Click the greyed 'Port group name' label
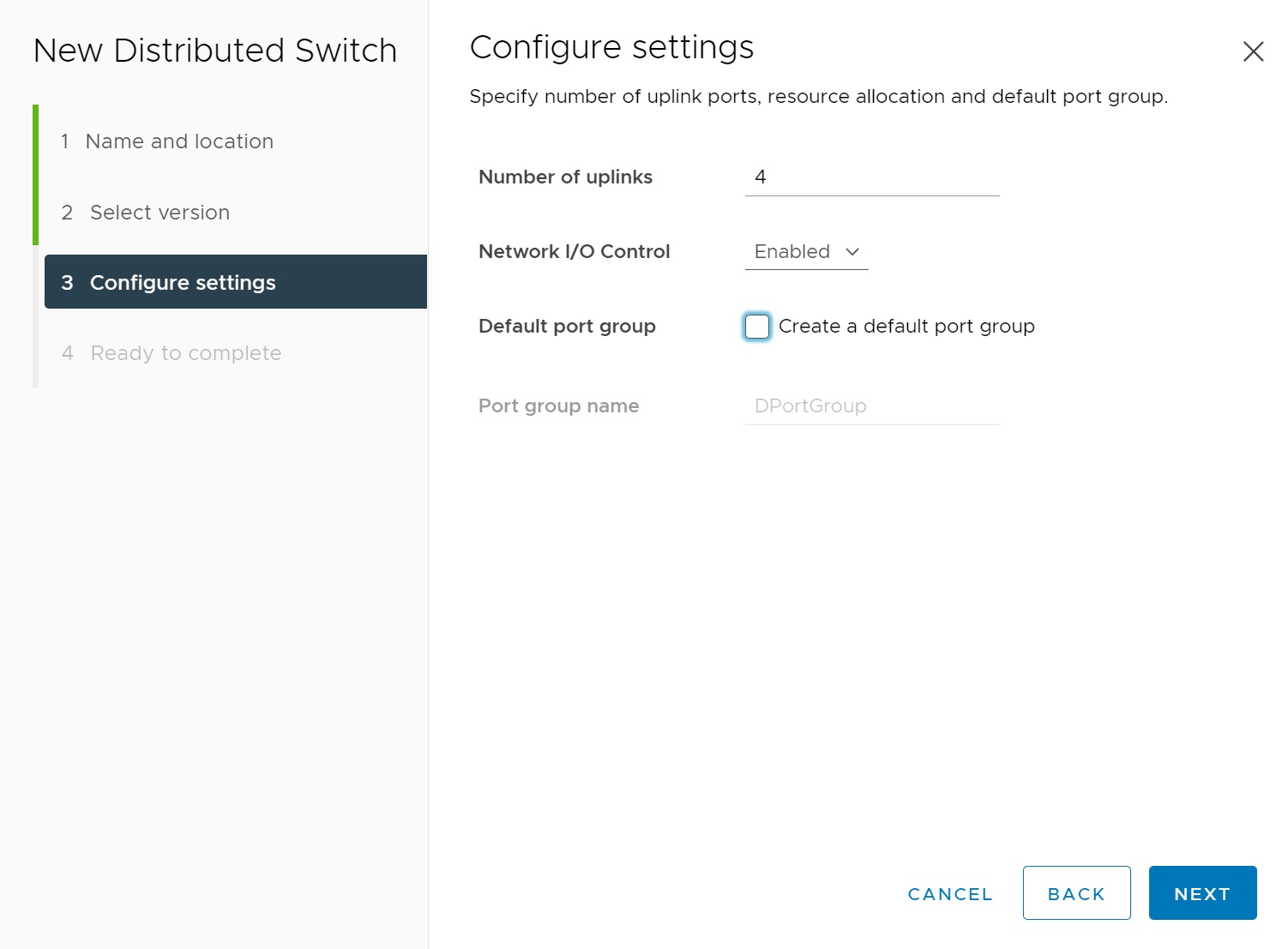Screen dimensions: 1288x949 point(558,406)
